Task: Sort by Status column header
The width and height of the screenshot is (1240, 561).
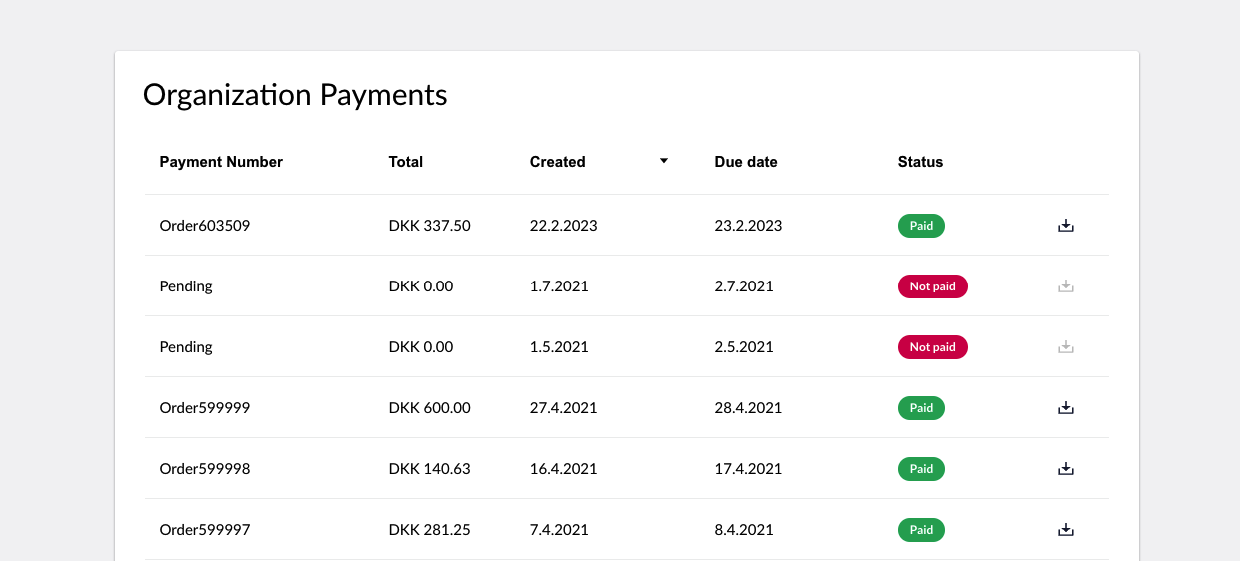Action: click(920, 162)
